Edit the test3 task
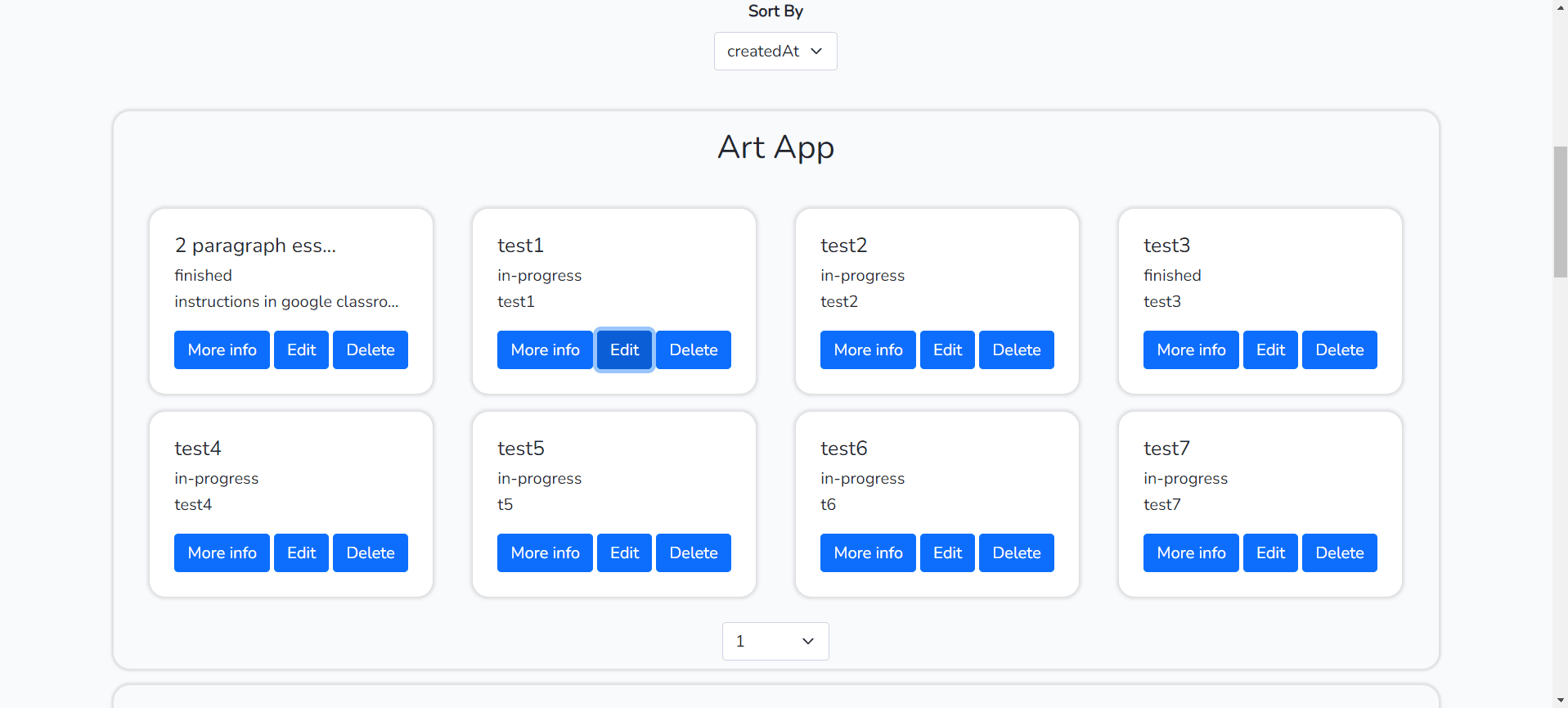Screen dimensions: 1568x708 [1270, 350]
